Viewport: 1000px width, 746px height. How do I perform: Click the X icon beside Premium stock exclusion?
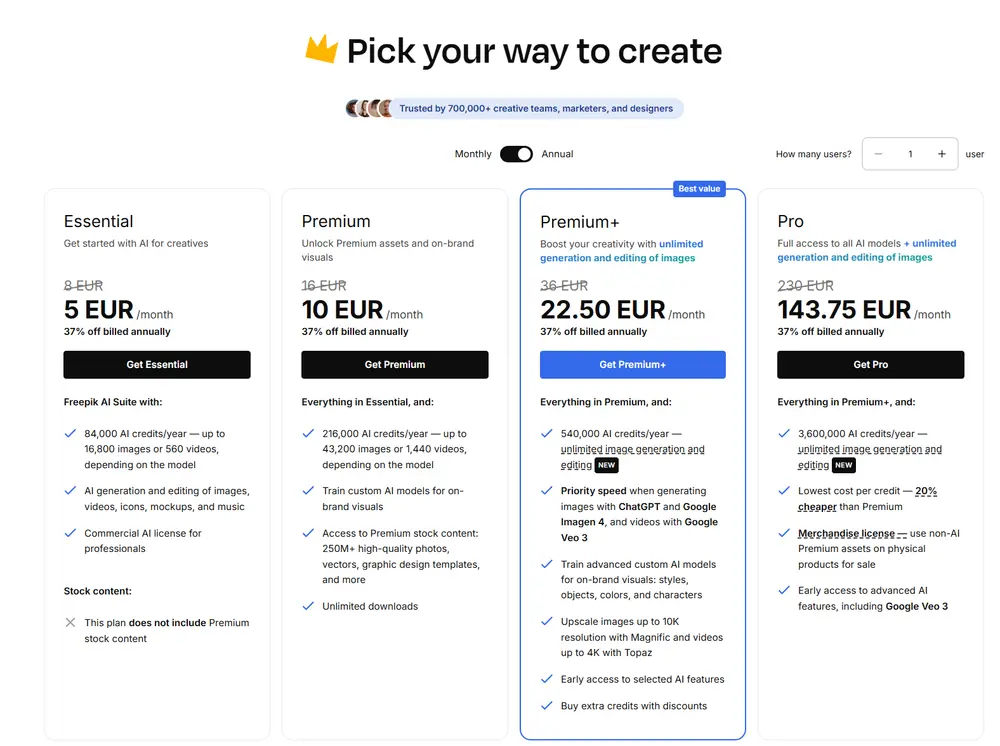pos(70,623)
